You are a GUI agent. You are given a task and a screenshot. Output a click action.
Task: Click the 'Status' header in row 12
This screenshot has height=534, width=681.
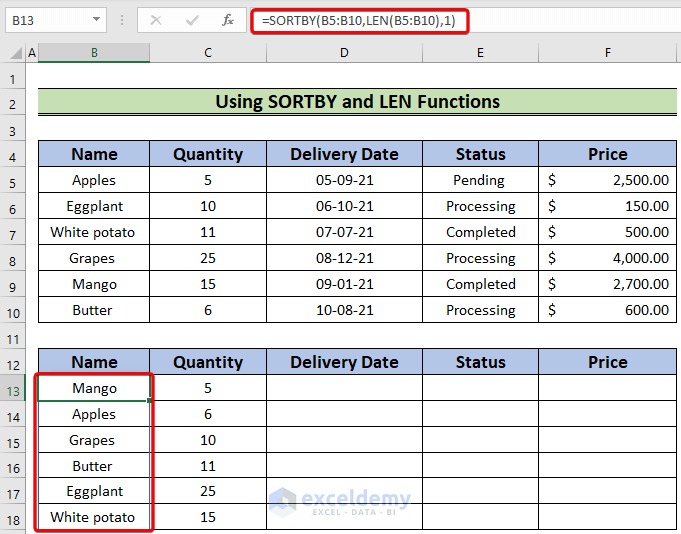tap(480, 362)
